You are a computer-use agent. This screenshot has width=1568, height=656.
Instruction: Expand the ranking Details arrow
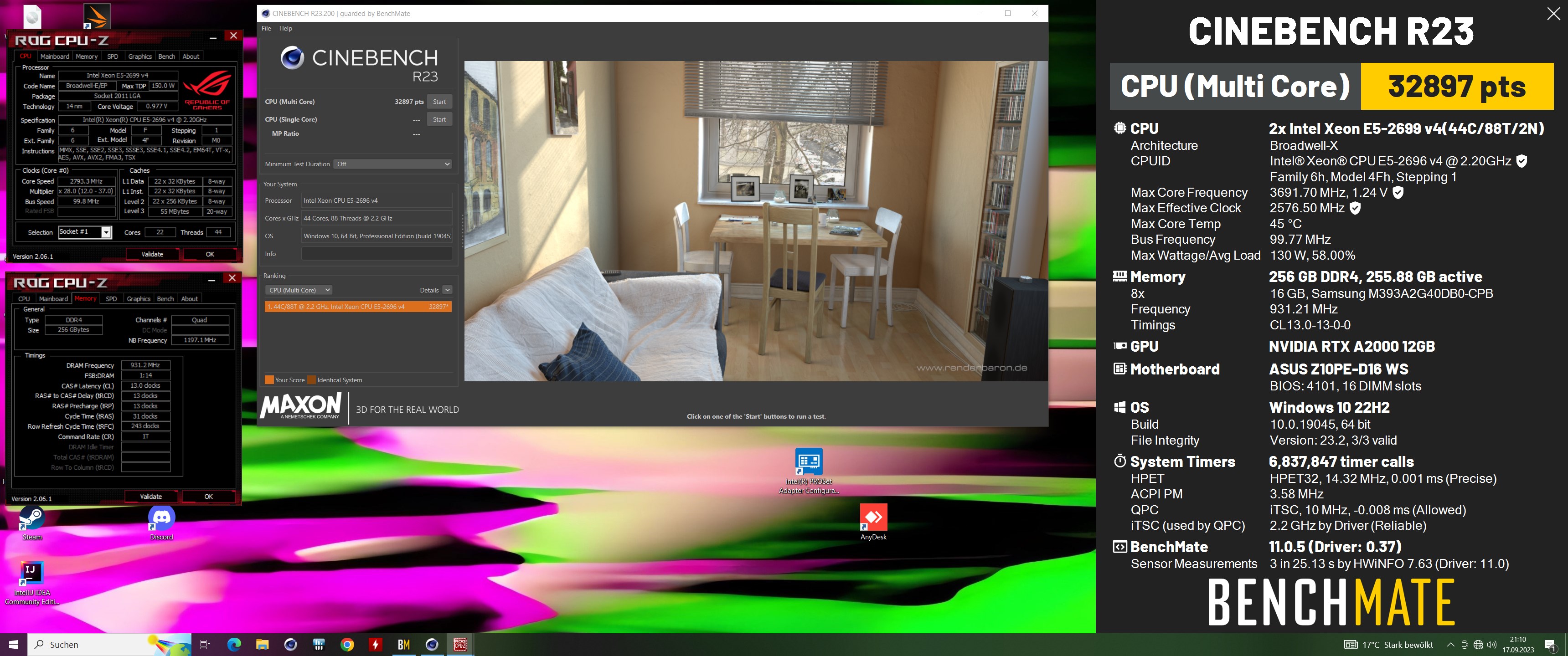[448, 290]
